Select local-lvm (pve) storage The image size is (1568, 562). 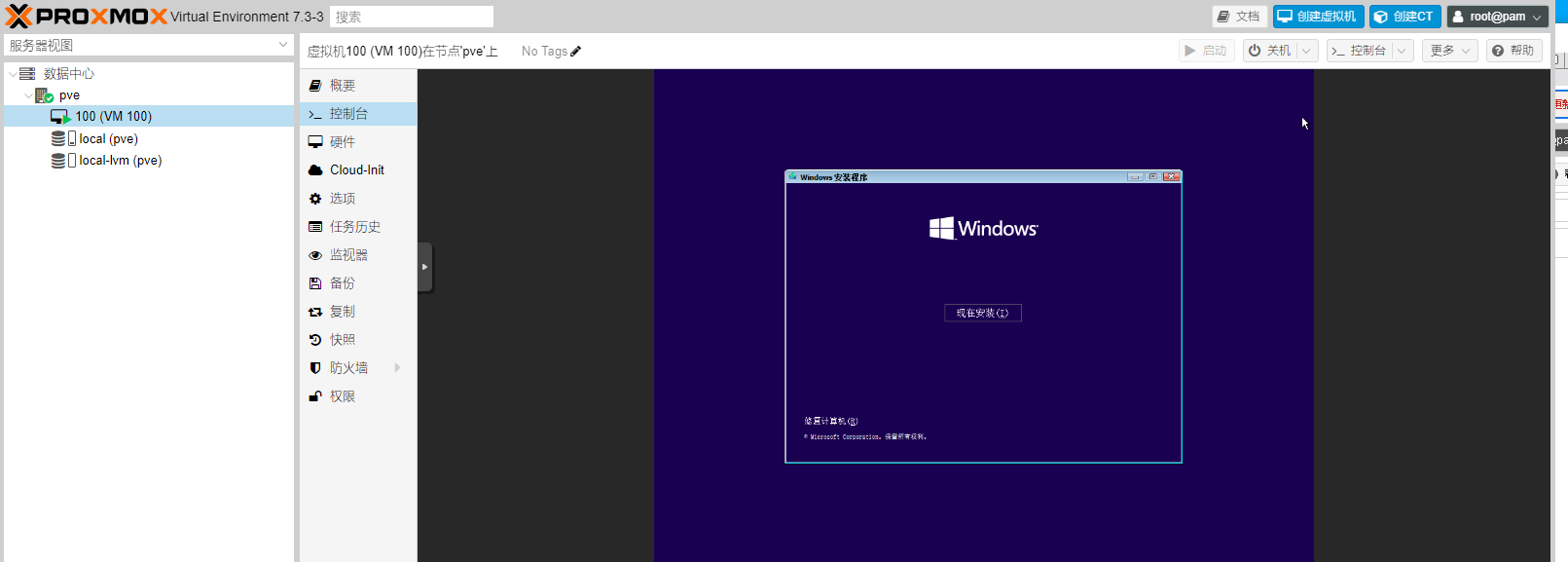point(120,161)
